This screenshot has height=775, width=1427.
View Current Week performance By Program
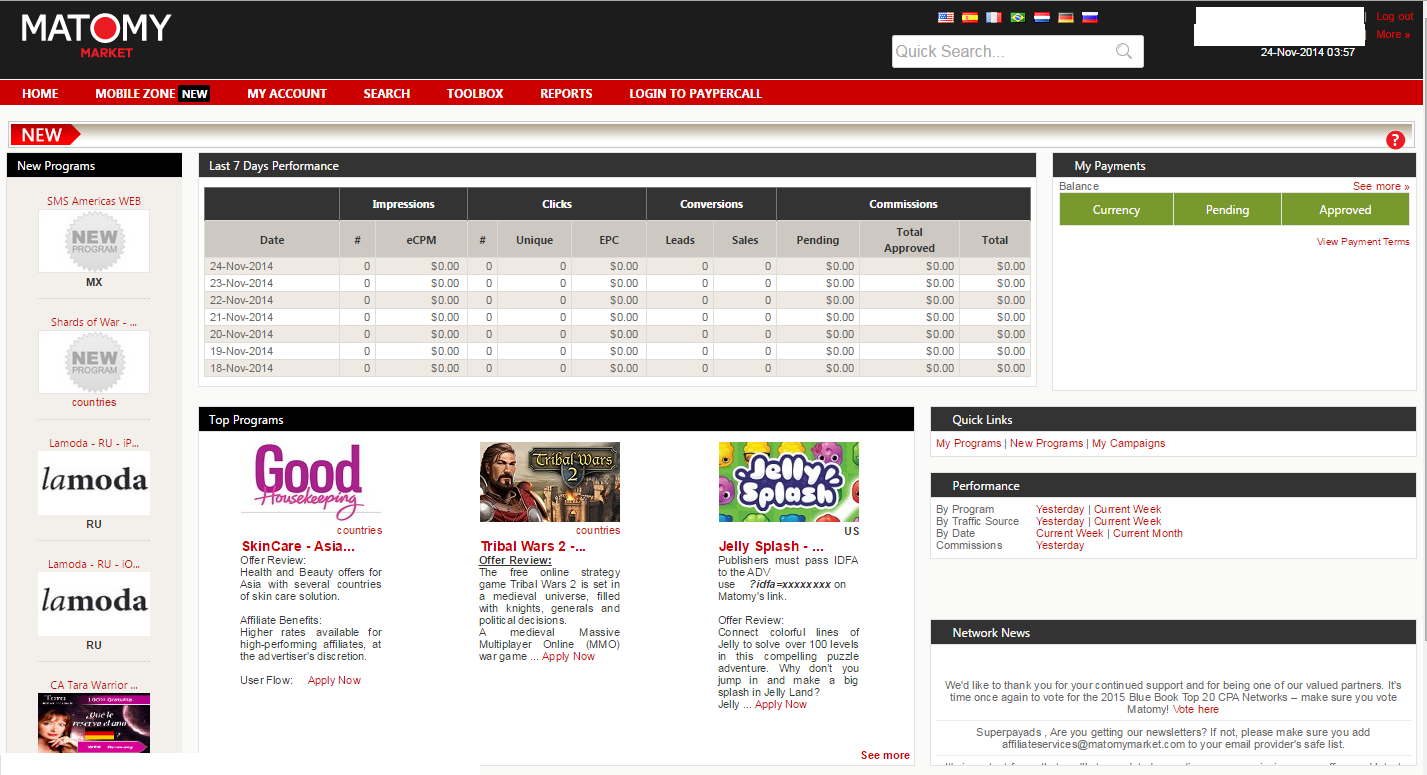coord(1128,509)
